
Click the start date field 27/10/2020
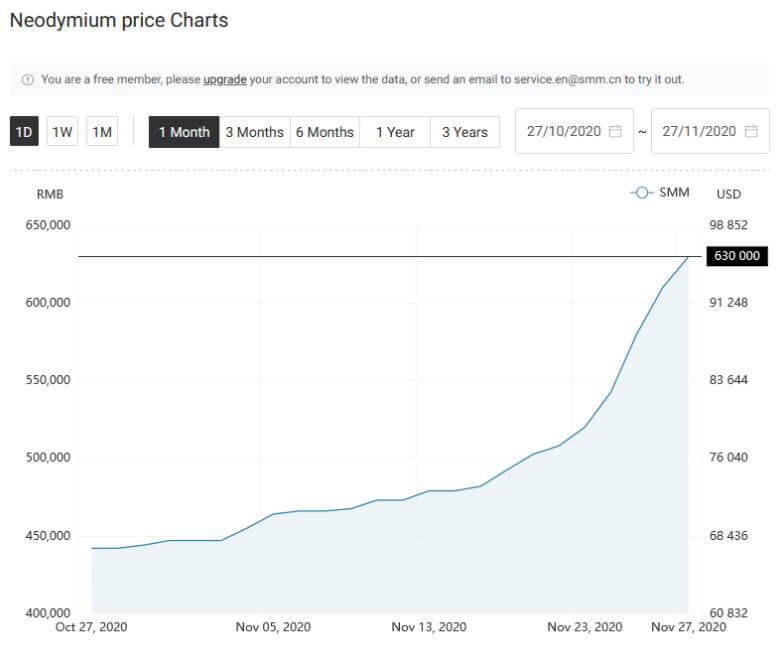pos(575,131)
